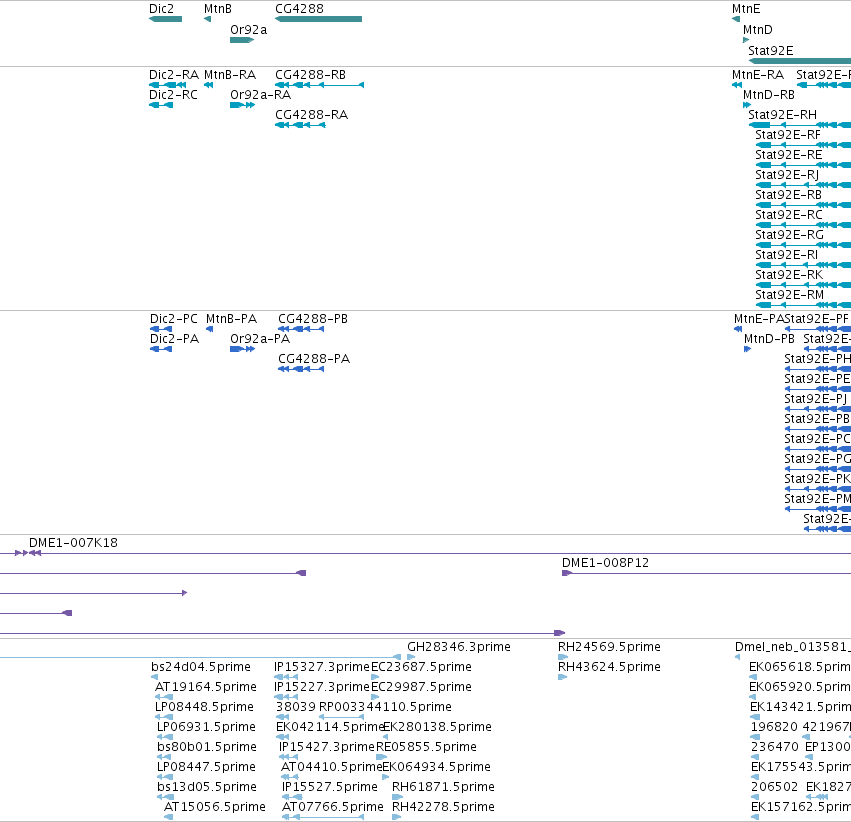Select the CG4288-RA transcript
The width and height of the screenshot is (851, 822).
click(300, 125)
